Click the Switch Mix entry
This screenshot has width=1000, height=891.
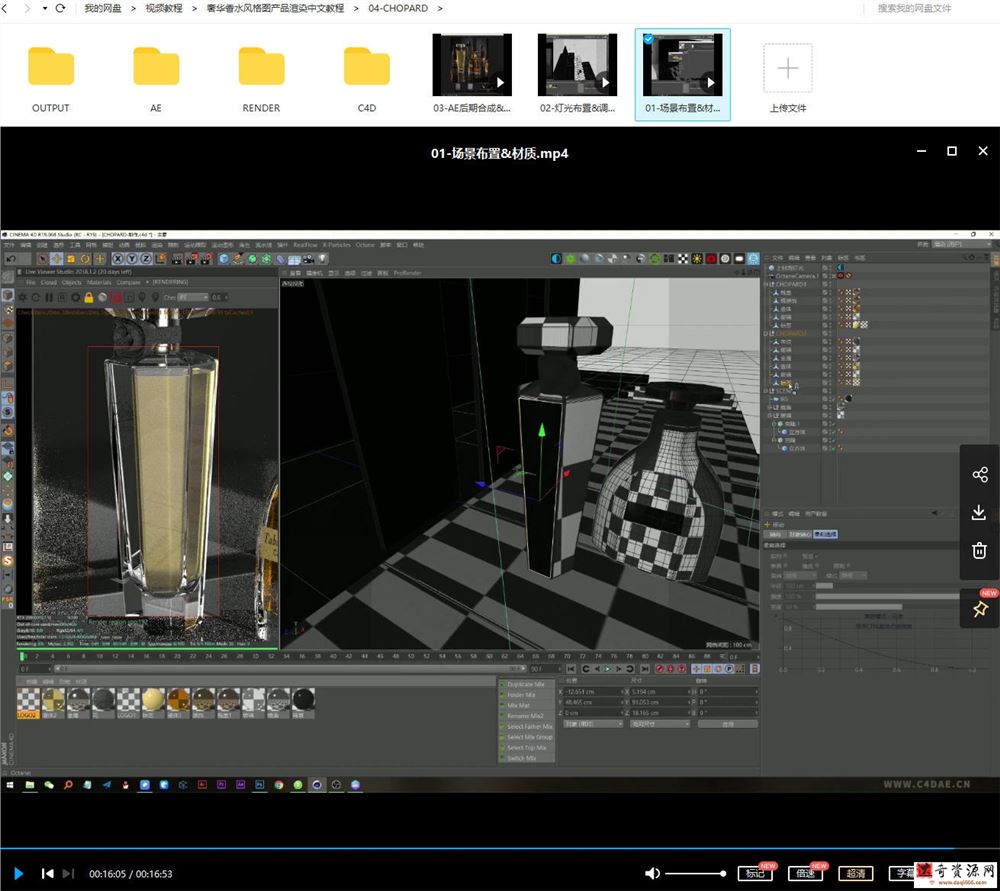click(x=526, y=758)
